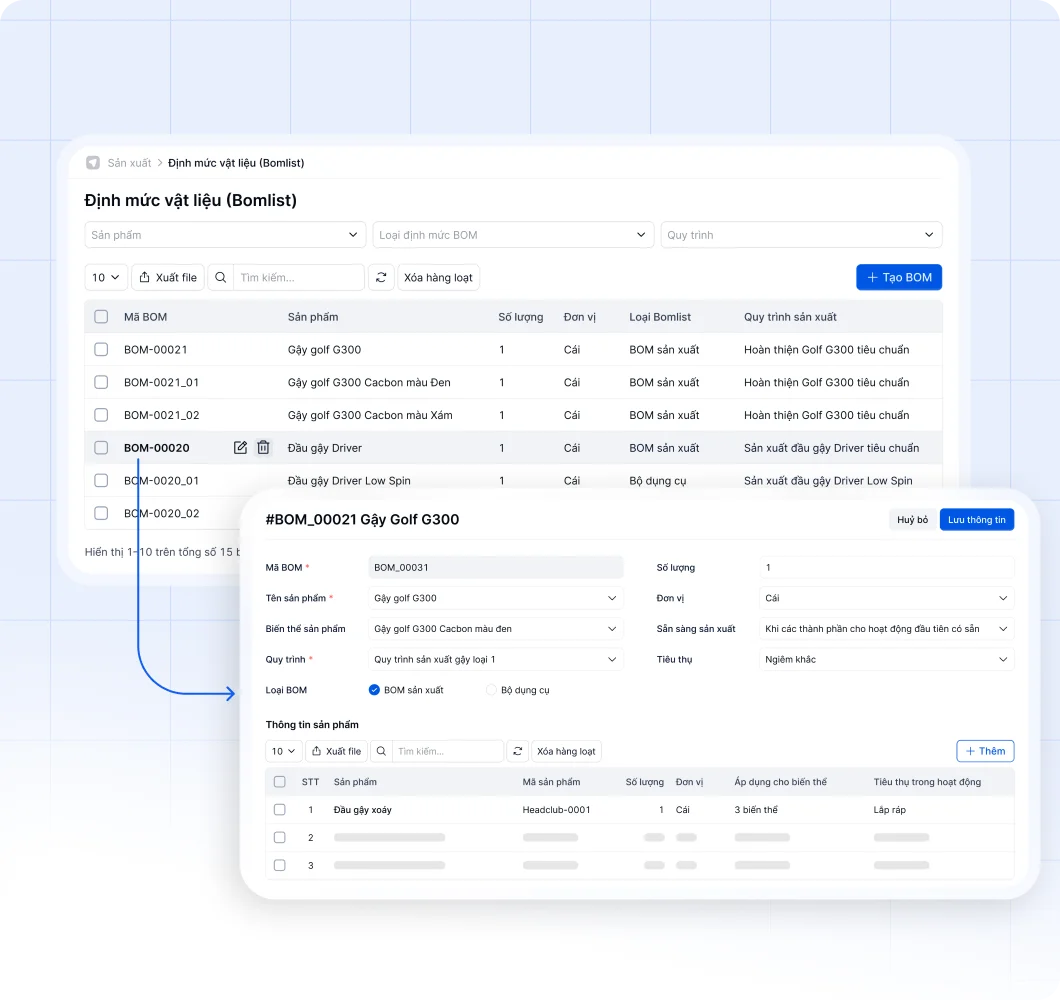
Task: Click refresh icon beside Xóa hàng loạt in Bomlist toolbar
Action: pyautogui.click(x=381, y=277)
